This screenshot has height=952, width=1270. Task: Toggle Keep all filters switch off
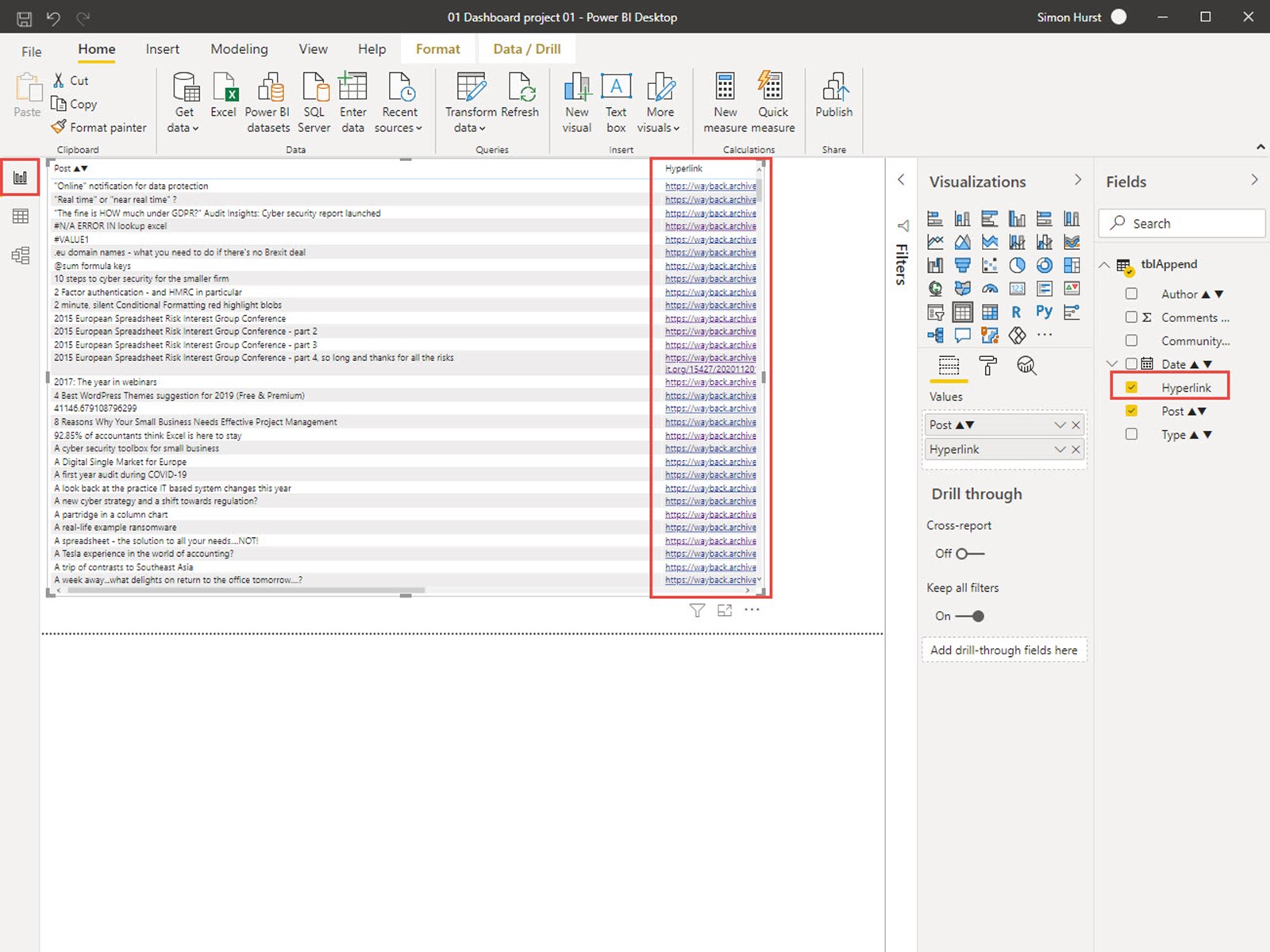[969, 616]
